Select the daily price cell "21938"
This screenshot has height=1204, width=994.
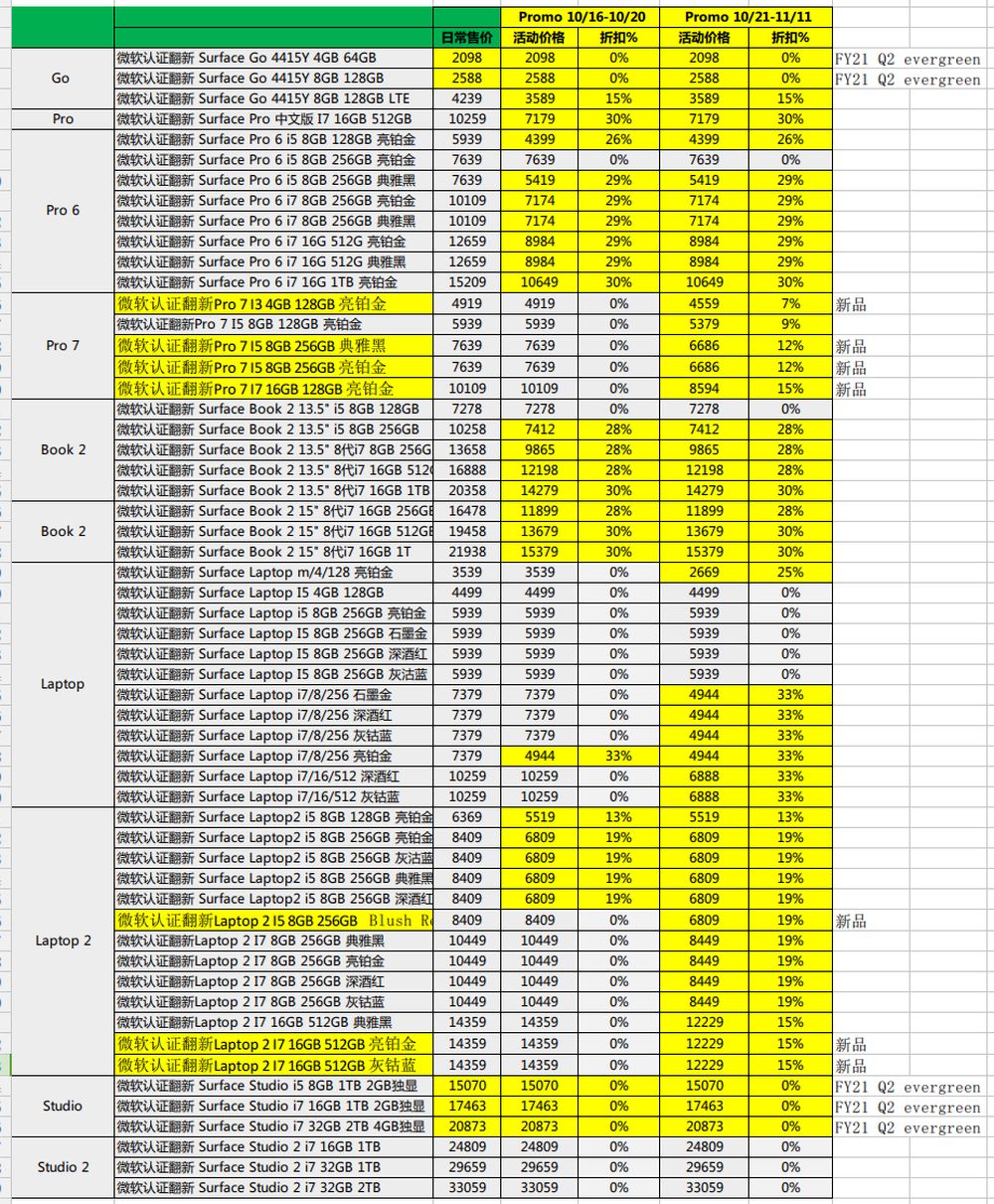466,552
